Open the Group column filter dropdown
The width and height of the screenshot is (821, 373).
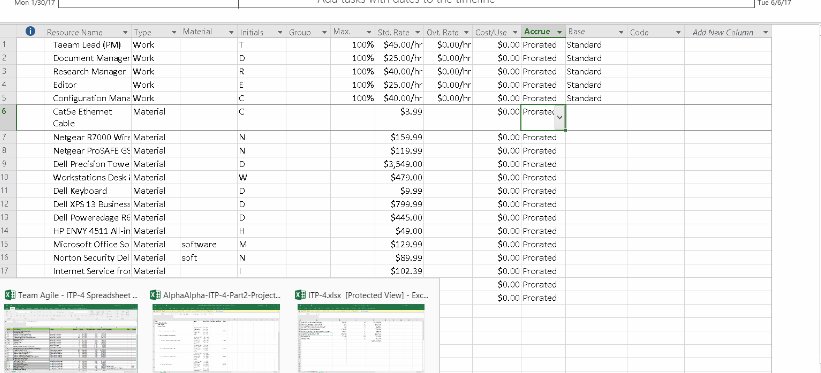[324, 32]
